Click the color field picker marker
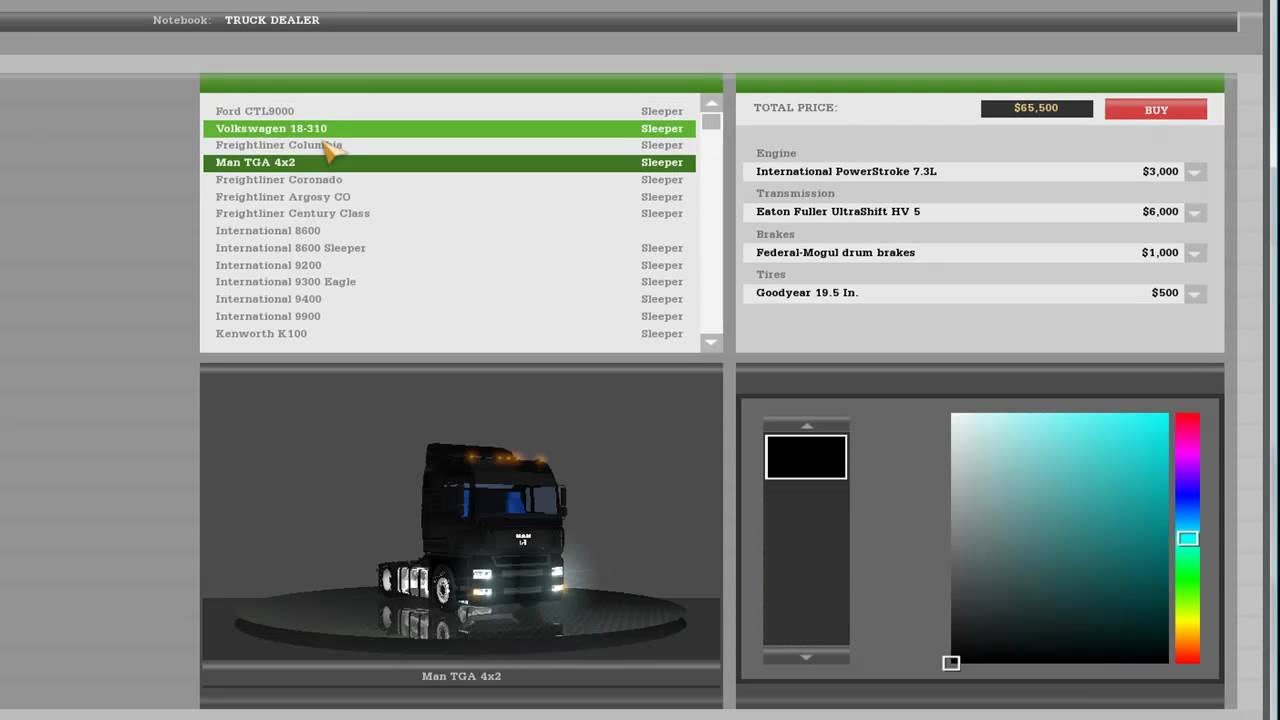The height and width of the screenshot is (720, 1280). click(x=951, y=663)
